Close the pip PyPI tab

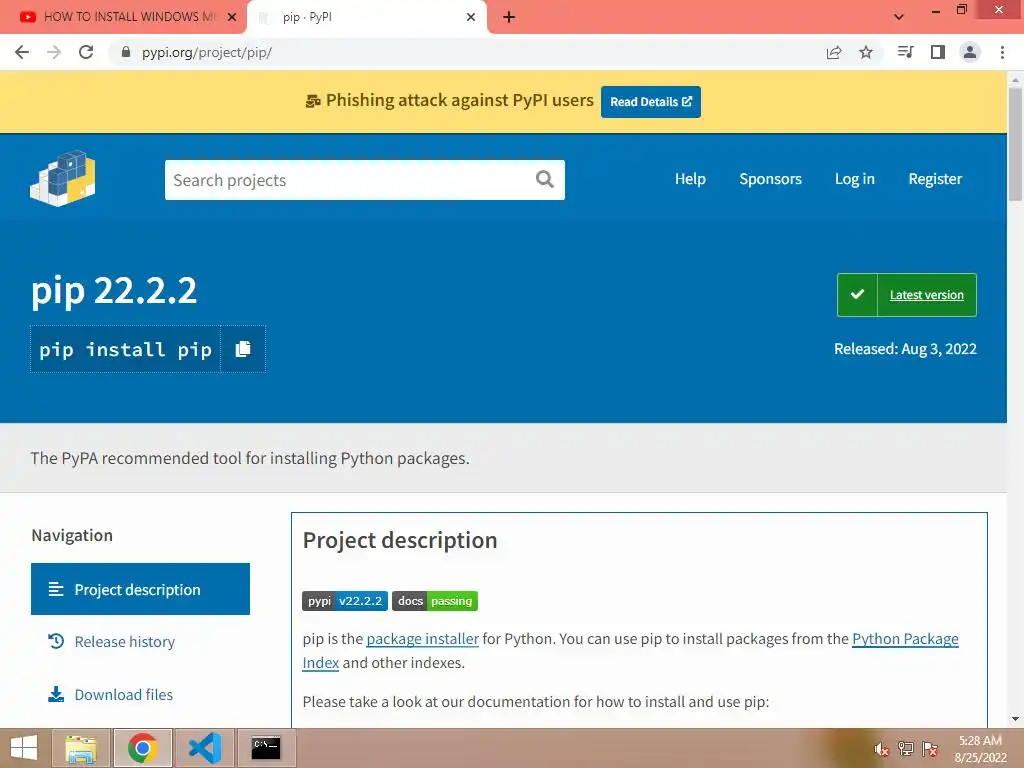(x=471, y=17)
